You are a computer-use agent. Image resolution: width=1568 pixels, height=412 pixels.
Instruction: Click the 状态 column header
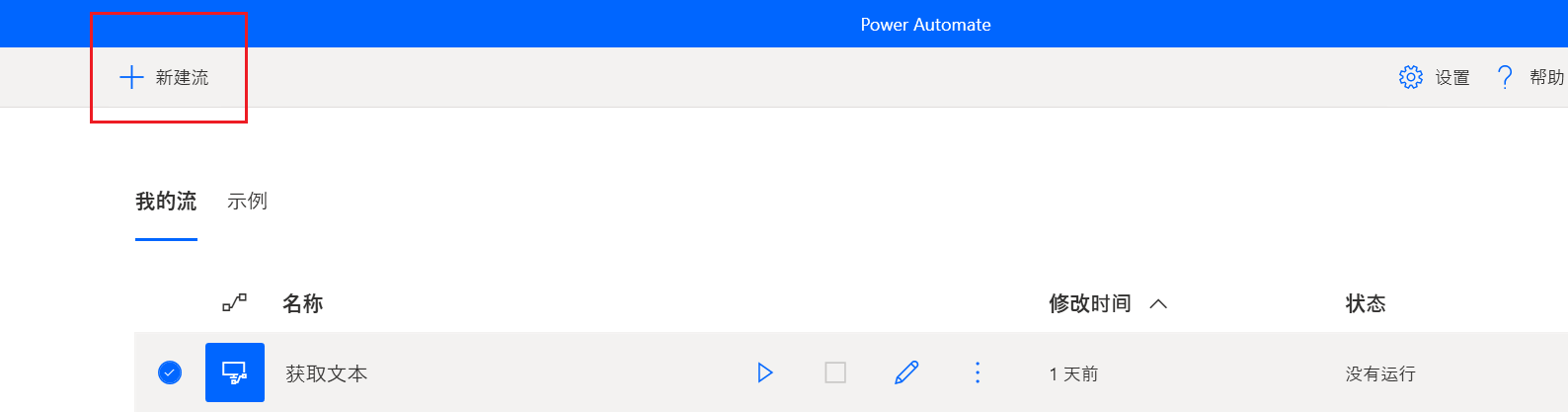tap(1366, 303)
